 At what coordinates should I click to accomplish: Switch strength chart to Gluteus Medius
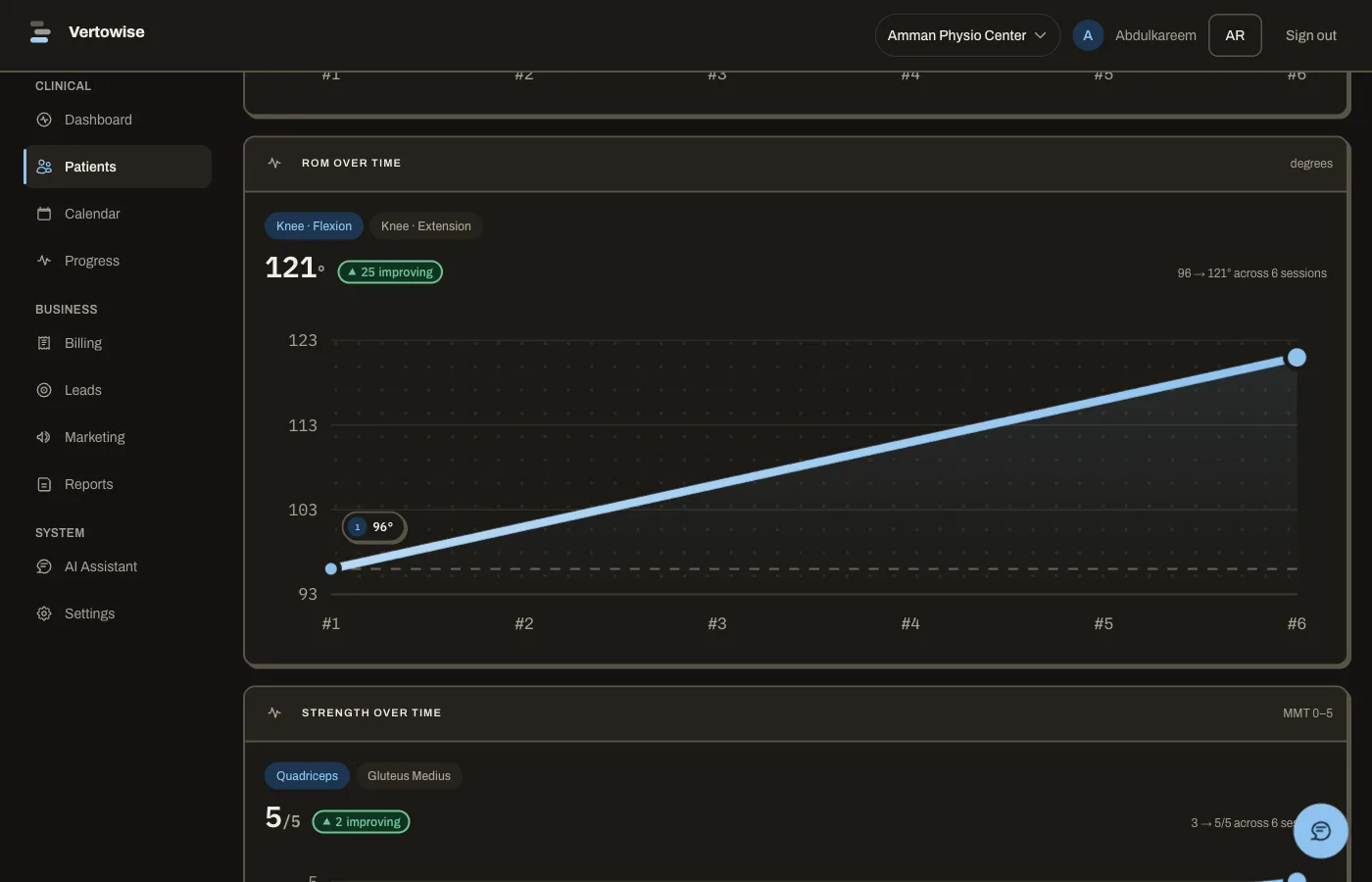coord(409,776)
